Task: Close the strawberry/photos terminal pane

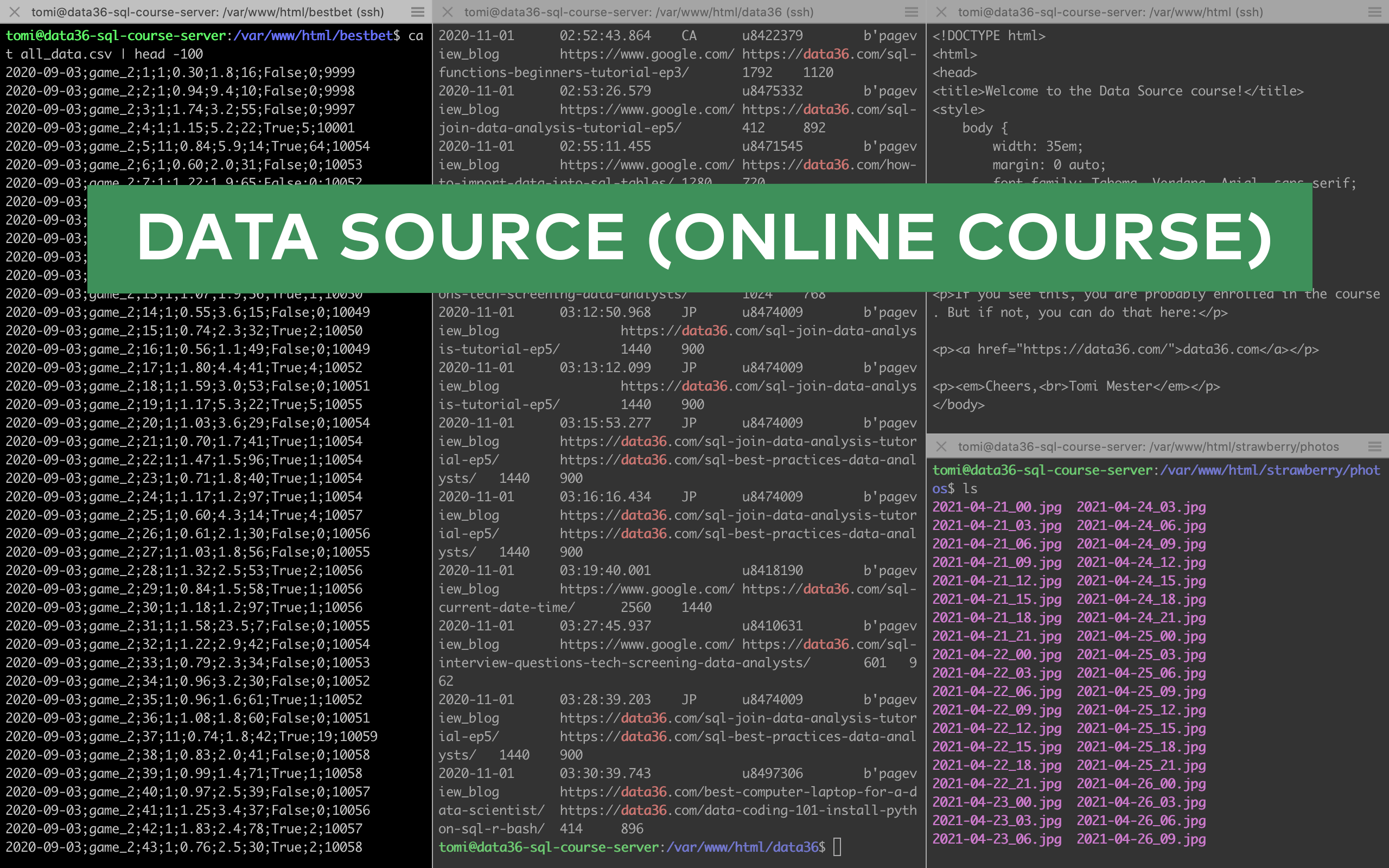Action: point(941,446)
